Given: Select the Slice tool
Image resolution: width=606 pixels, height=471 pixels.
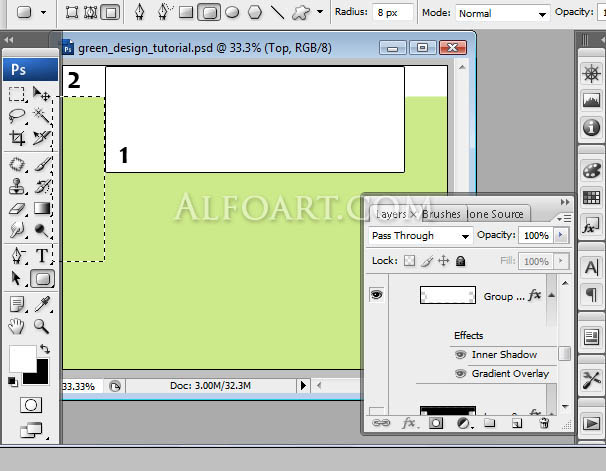Looking at the screenshot, I should (x=41, y=138).
